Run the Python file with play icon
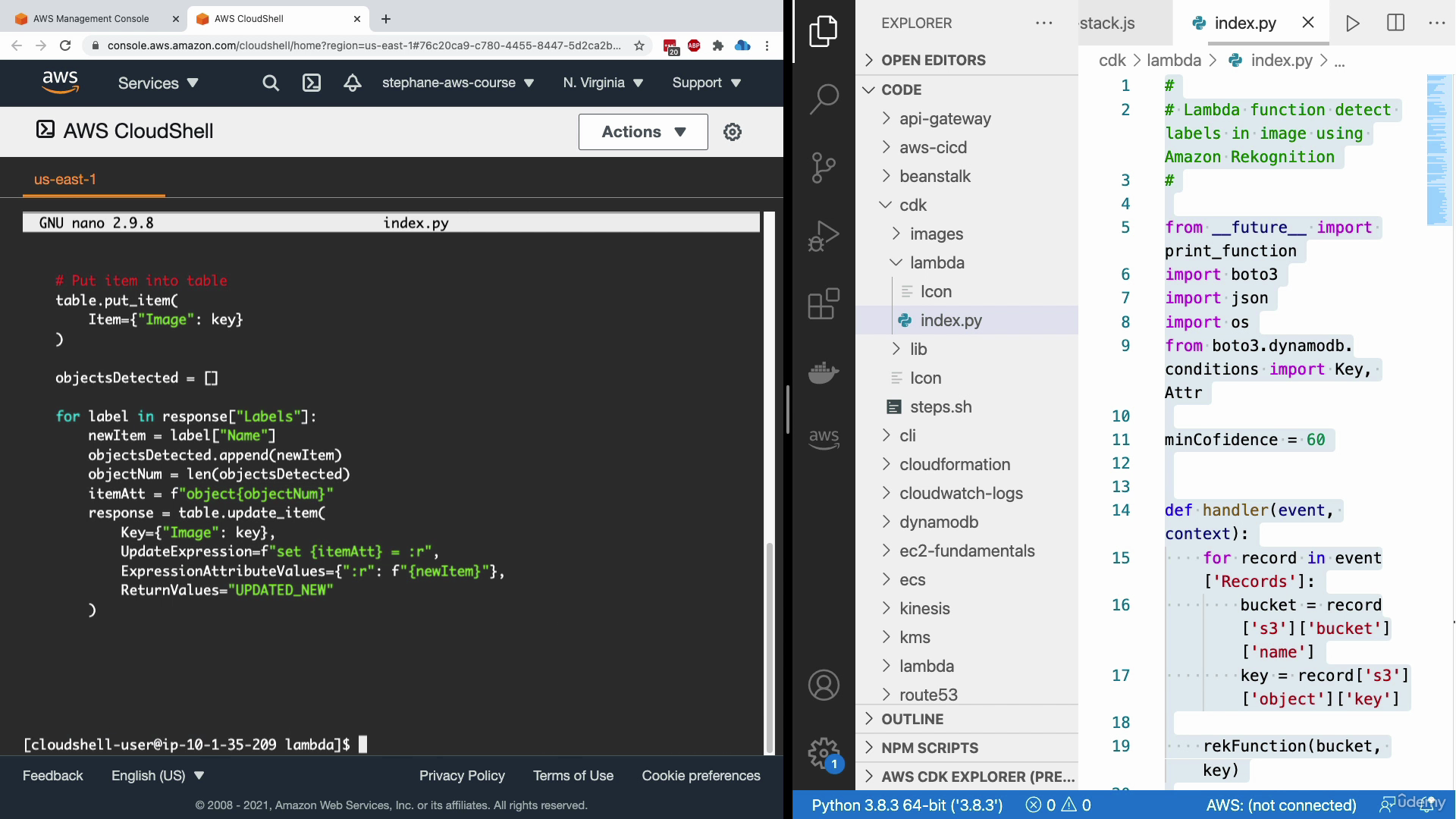 [x=1352, y=23]
